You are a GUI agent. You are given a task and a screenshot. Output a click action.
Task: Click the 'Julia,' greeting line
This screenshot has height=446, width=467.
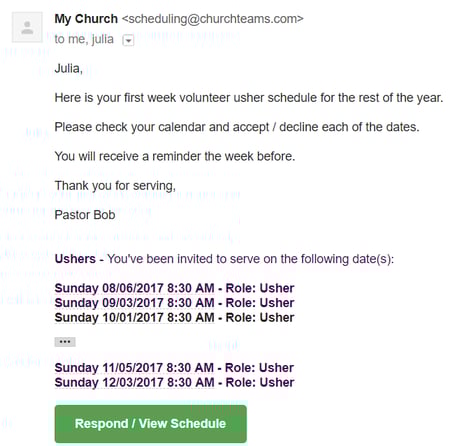[68, 68]
